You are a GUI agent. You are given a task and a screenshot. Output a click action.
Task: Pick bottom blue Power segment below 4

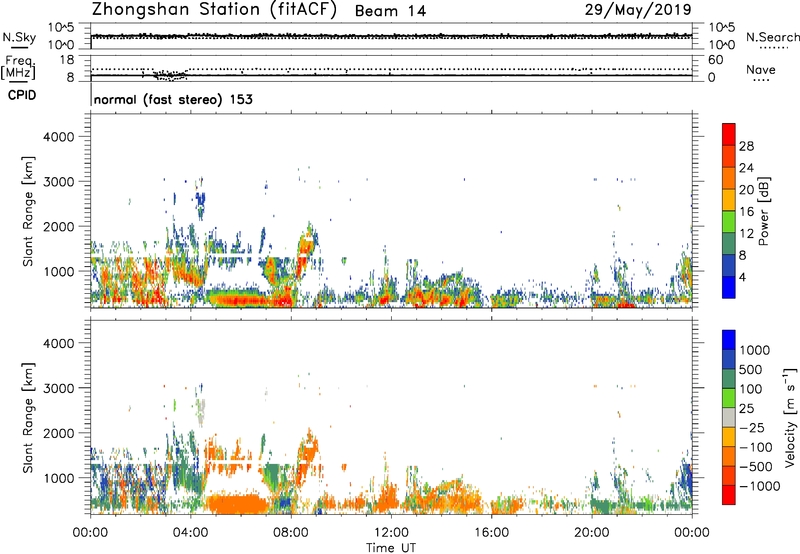tap(729, 287)
